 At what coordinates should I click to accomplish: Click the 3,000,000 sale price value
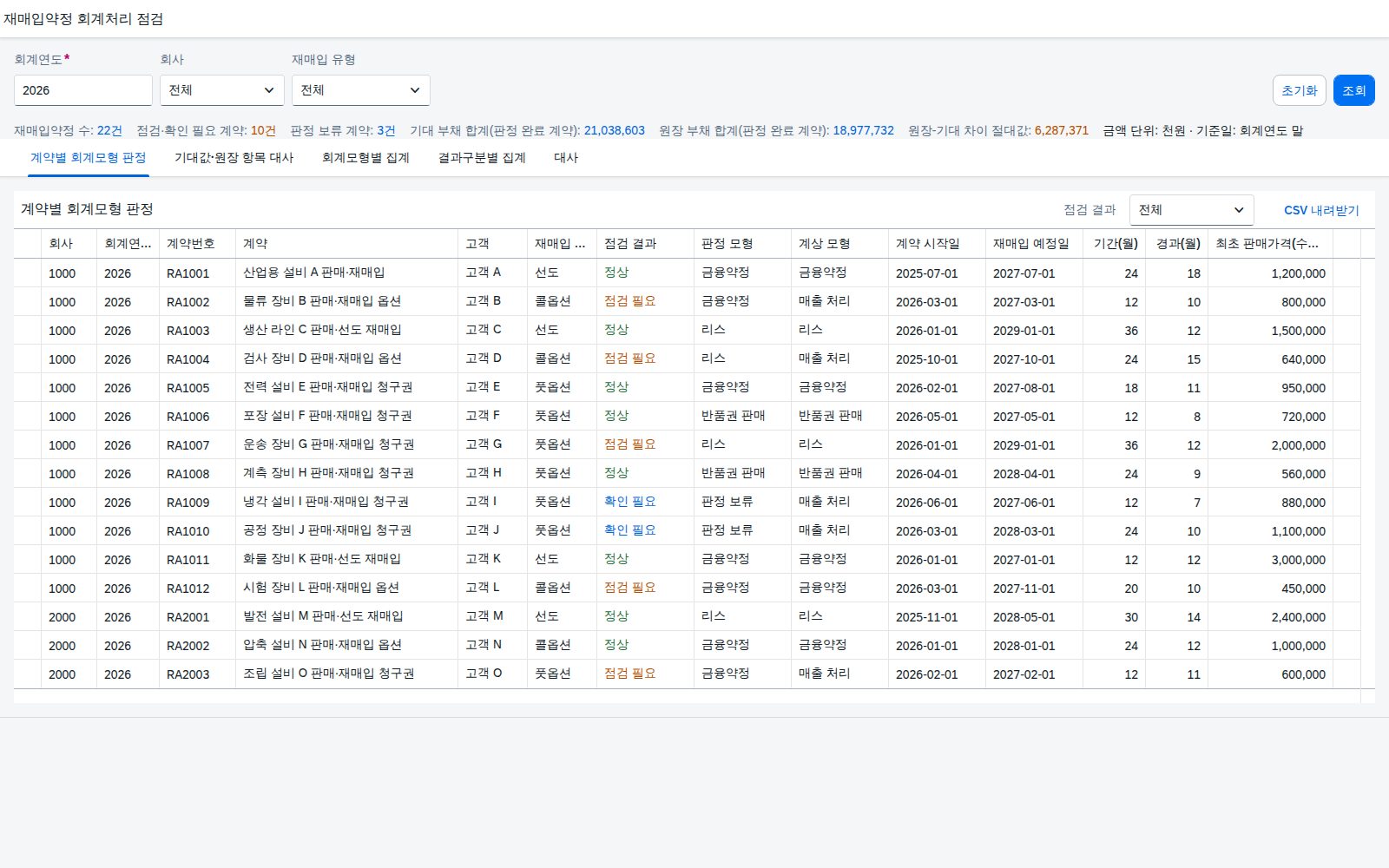tap(1299, 560)
